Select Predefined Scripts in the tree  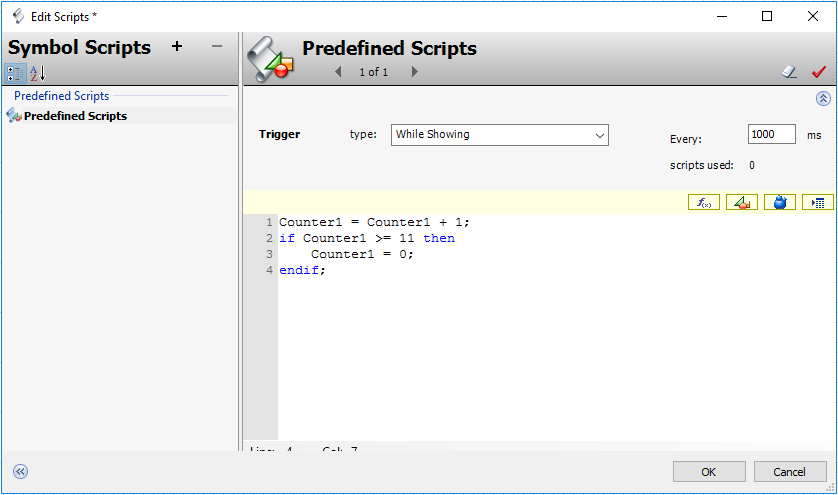click(75, 116)
